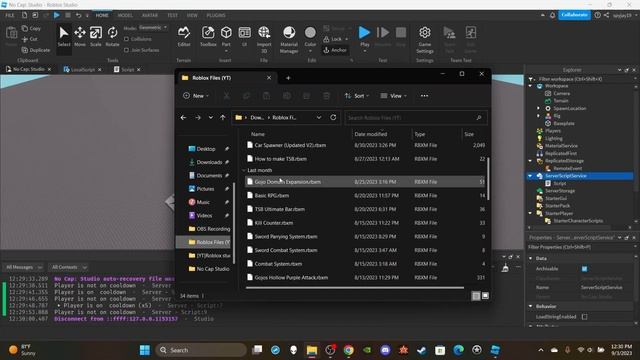Insert a Part from ribbon
Image resolution: width=640 pixels, height=360 pixels.
click(226, 37)
